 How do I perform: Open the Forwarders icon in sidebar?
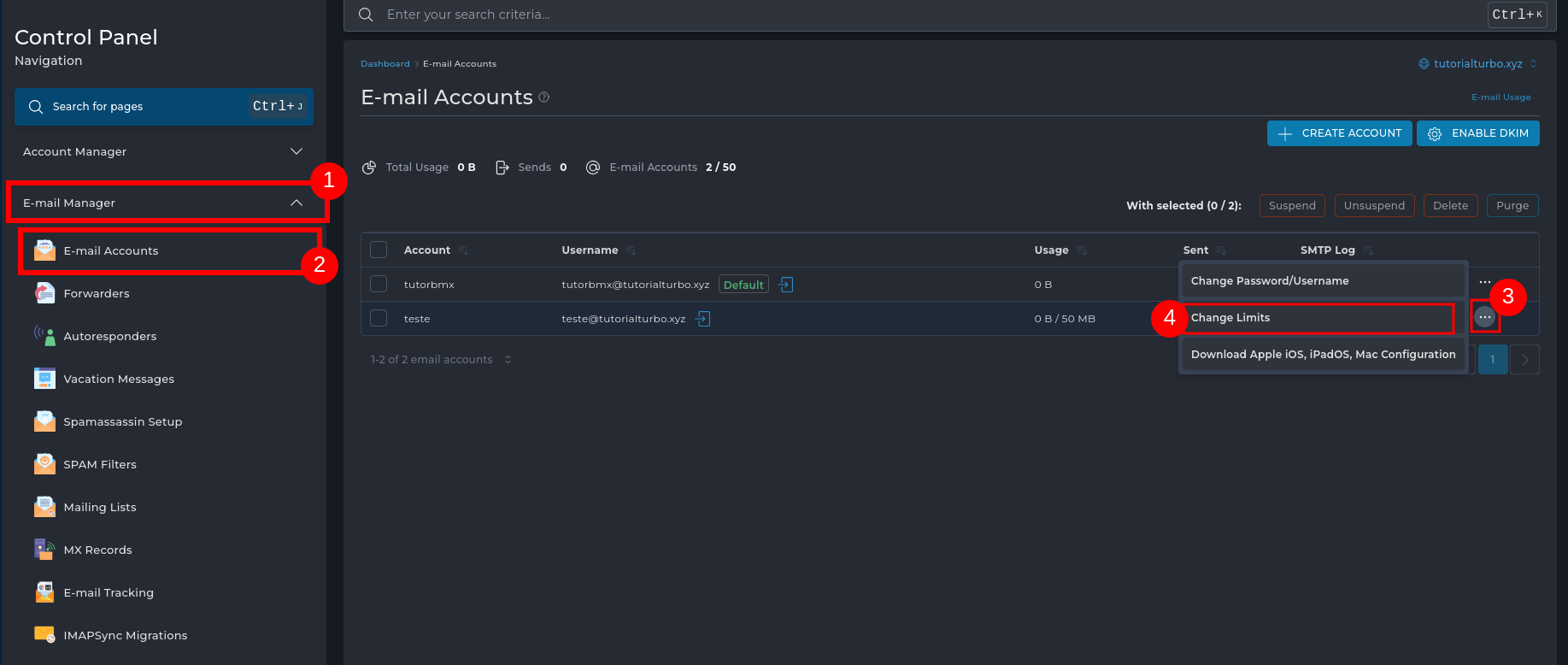pos(44,293)
